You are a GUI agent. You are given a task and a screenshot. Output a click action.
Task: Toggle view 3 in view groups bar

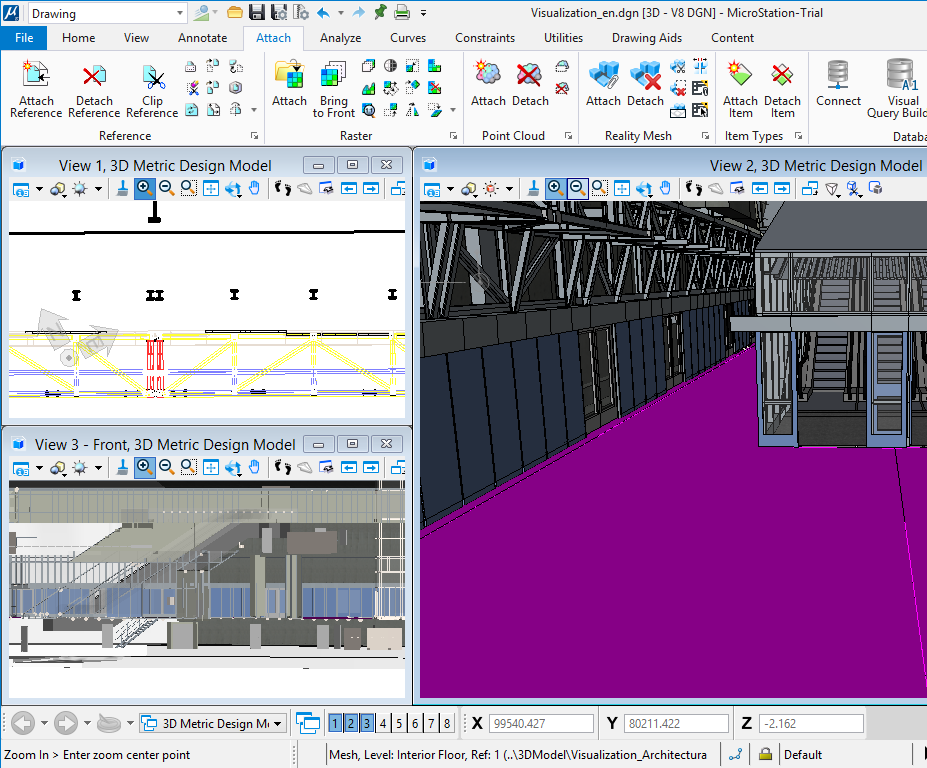(367, 723)
